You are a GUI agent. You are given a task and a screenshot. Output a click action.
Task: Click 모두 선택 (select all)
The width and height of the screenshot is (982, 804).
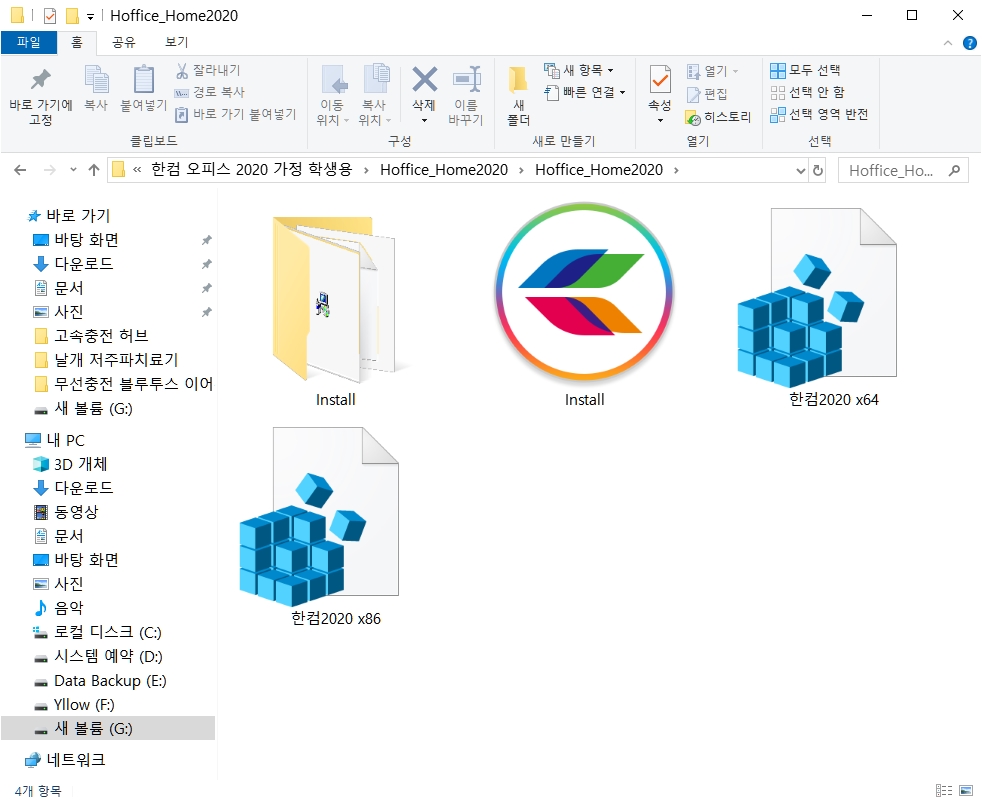click(805, 70)
